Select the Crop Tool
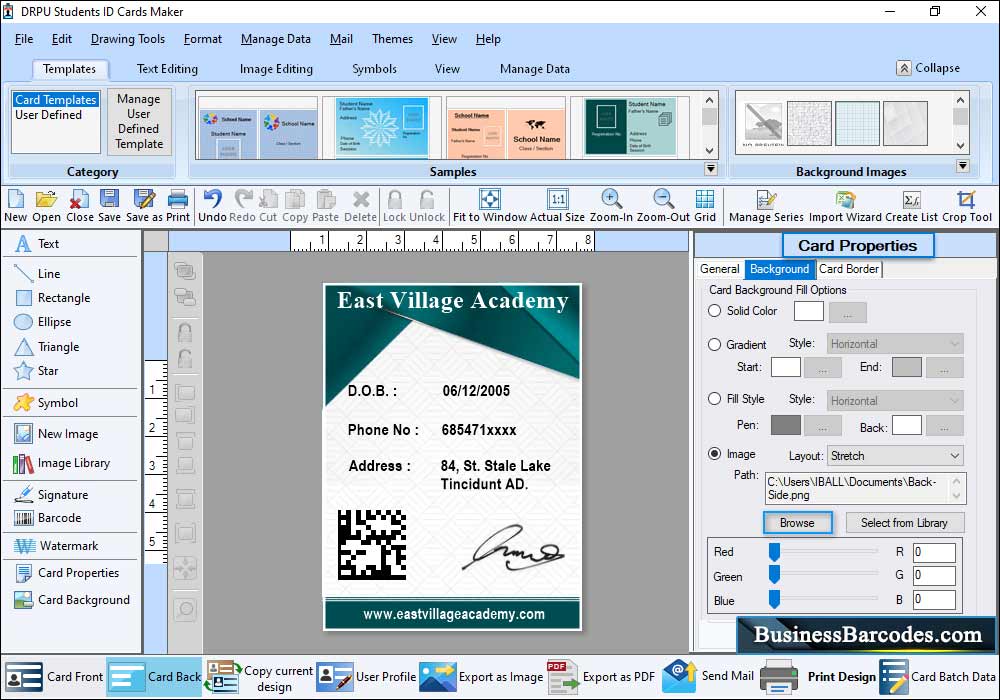The image size is (1000, 700). point(967,205)
